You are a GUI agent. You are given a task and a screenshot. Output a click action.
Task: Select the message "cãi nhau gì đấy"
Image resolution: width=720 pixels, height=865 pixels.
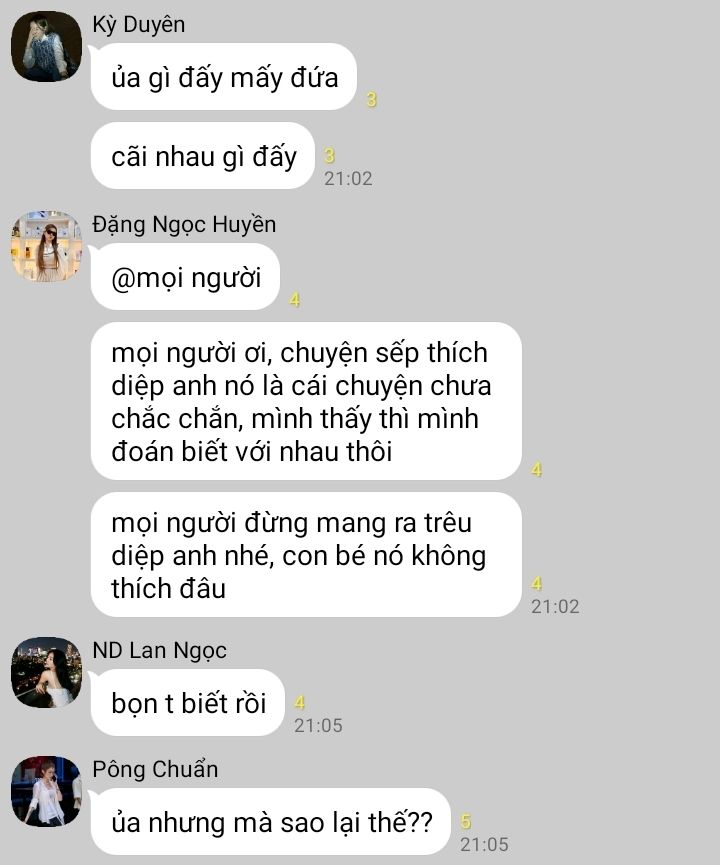(203, 156)
